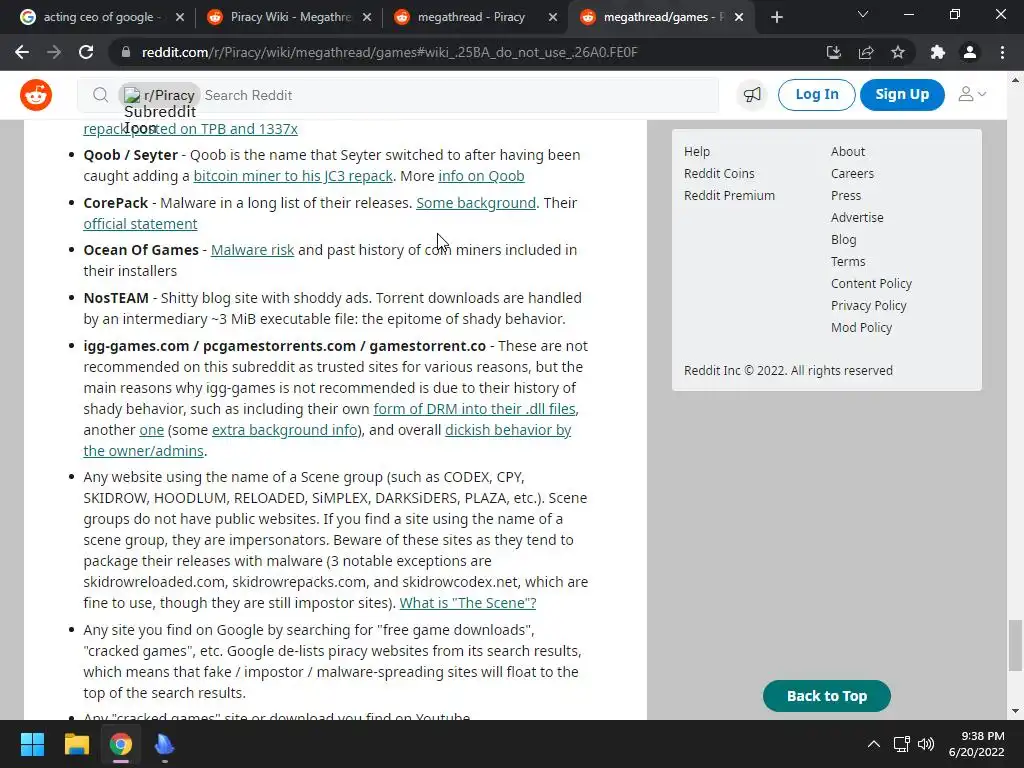
Task: Expand the tab search chevron
Action: tap(863, 14)
